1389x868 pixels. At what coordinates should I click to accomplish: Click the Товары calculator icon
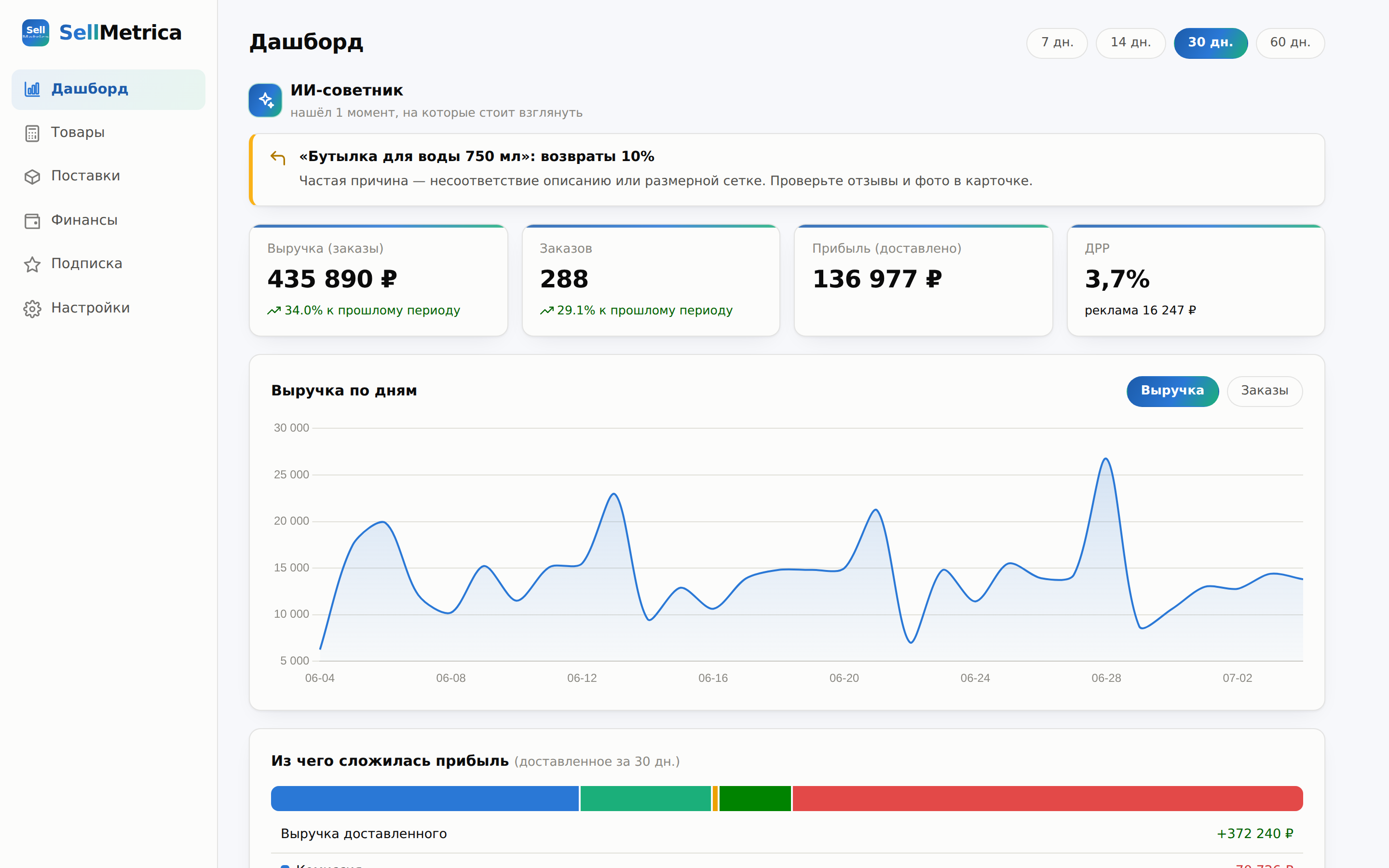click(x=32, y=133)
